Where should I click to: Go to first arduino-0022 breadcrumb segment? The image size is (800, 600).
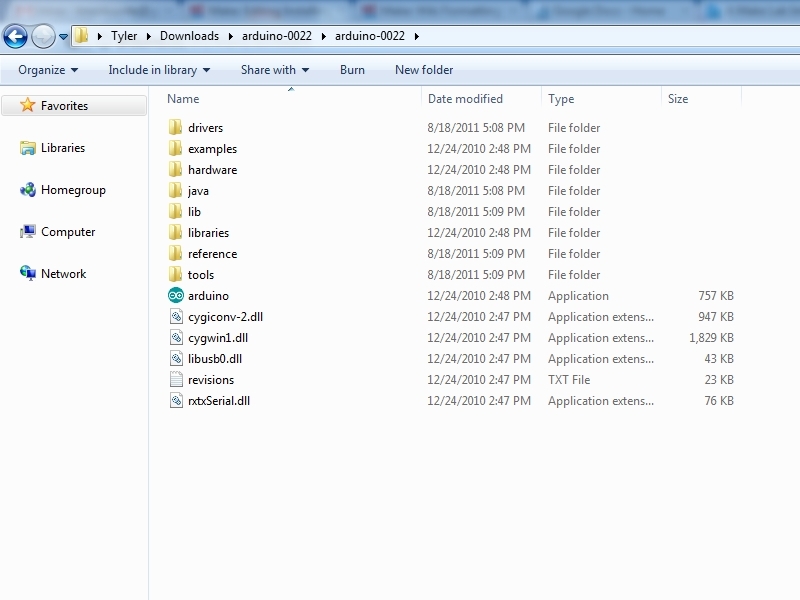[x=277, y=36]
